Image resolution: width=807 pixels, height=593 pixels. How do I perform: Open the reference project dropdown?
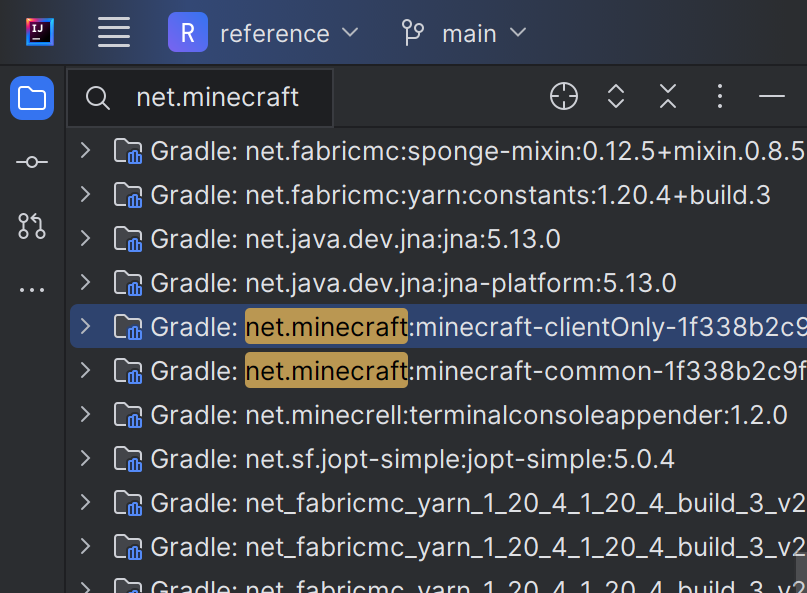coord(264,33)
